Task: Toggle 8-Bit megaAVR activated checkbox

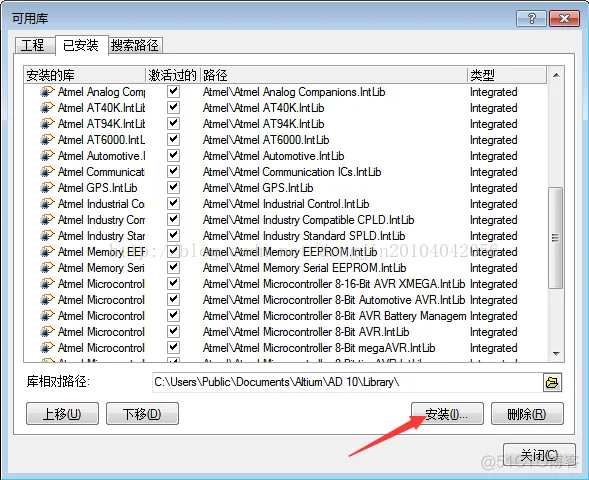Action: click(173, 347)
